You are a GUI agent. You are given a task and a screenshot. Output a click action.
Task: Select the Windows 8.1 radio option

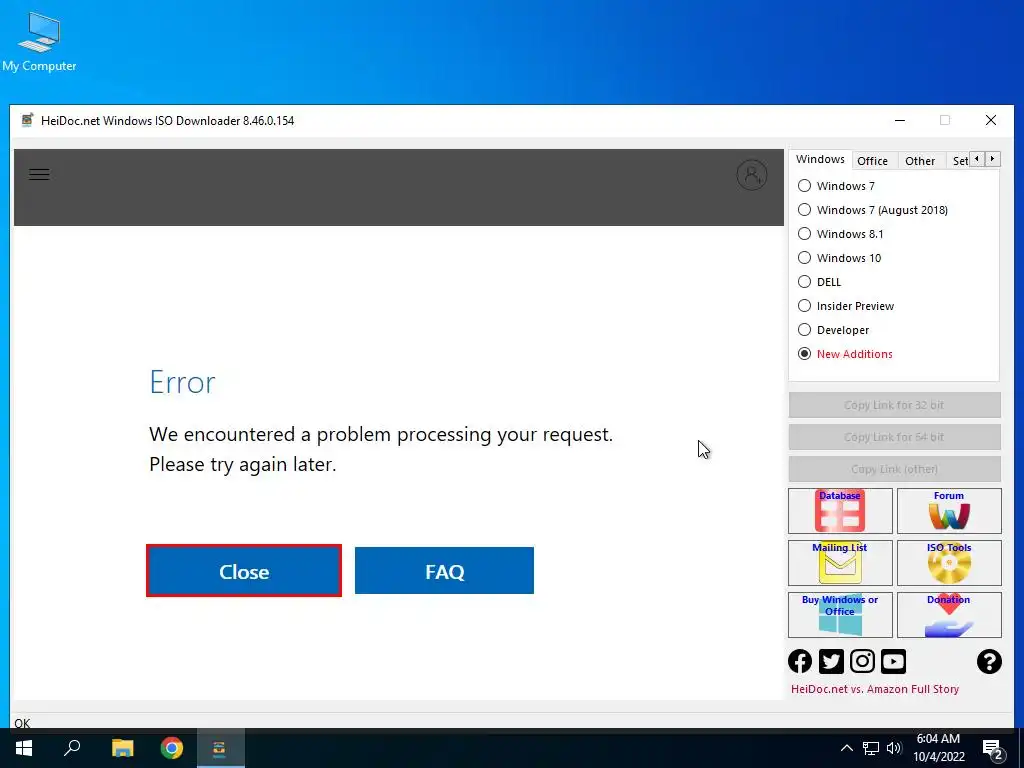(x=841, y=234)
